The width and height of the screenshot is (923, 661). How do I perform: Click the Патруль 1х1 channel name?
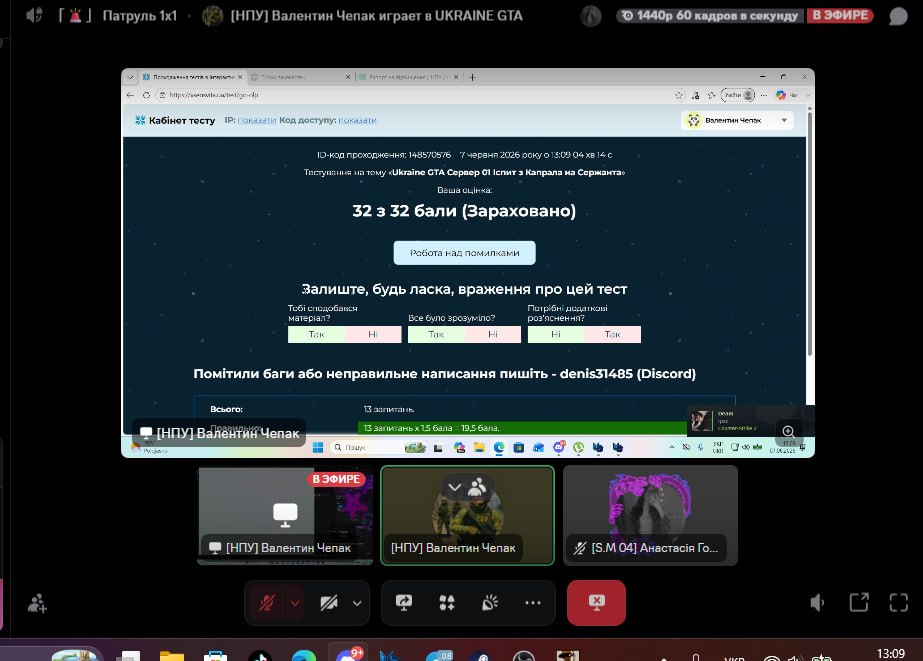140,16
